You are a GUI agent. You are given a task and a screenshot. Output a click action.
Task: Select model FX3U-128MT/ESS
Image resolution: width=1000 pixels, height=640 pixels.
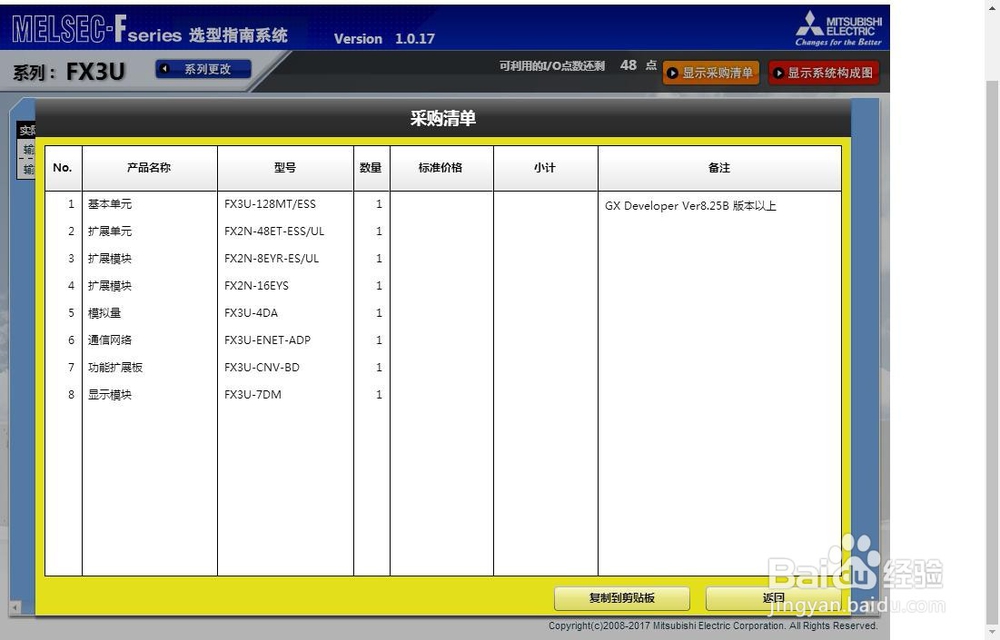270,204
